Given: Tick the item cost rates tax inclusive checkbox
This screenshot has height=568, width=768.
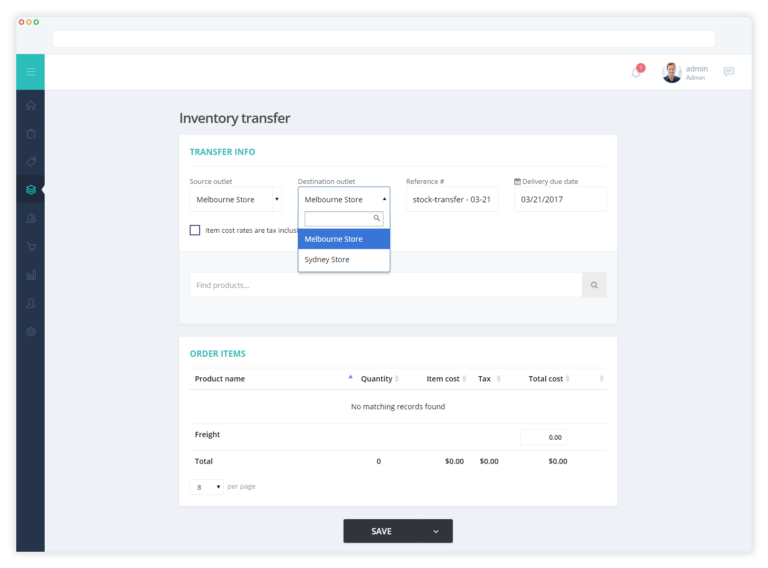Looking at the screenshot, I should click(x=195, y=230).
